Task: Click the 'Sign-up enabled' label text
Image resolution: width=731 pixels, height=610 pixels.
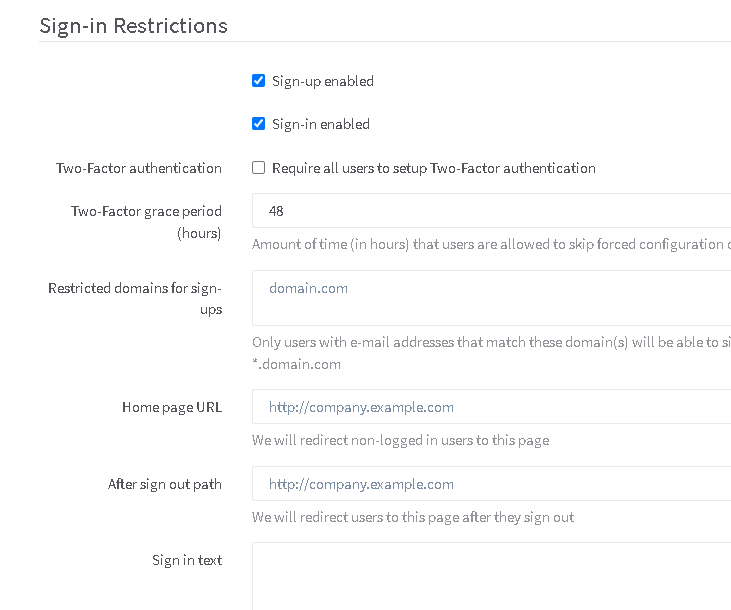Action: (x=322, y=81)
